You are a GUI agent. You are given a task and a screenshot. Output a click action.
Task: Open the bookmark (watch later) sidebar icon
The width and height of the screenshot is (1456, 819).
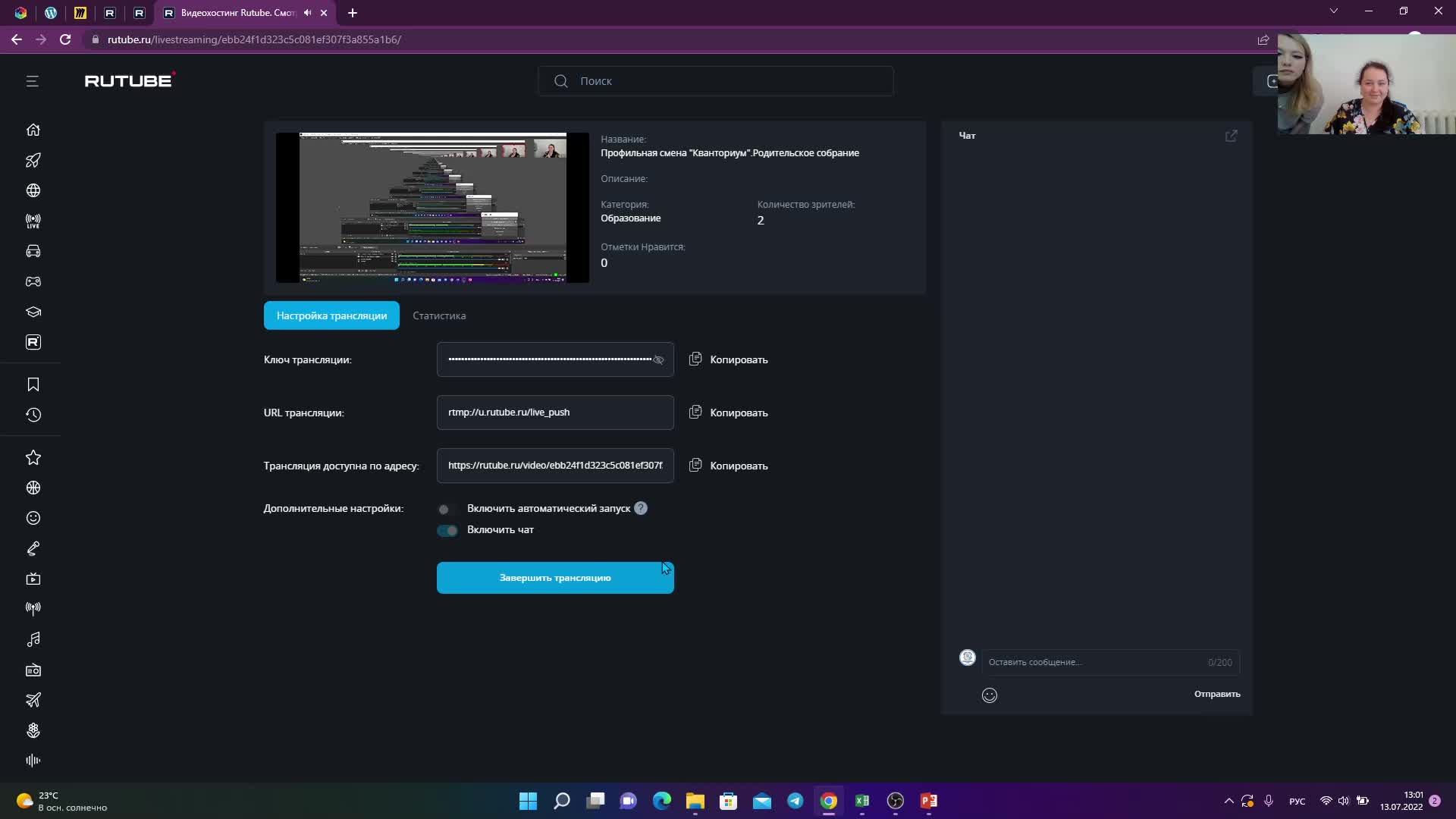(x=33, y=384)
